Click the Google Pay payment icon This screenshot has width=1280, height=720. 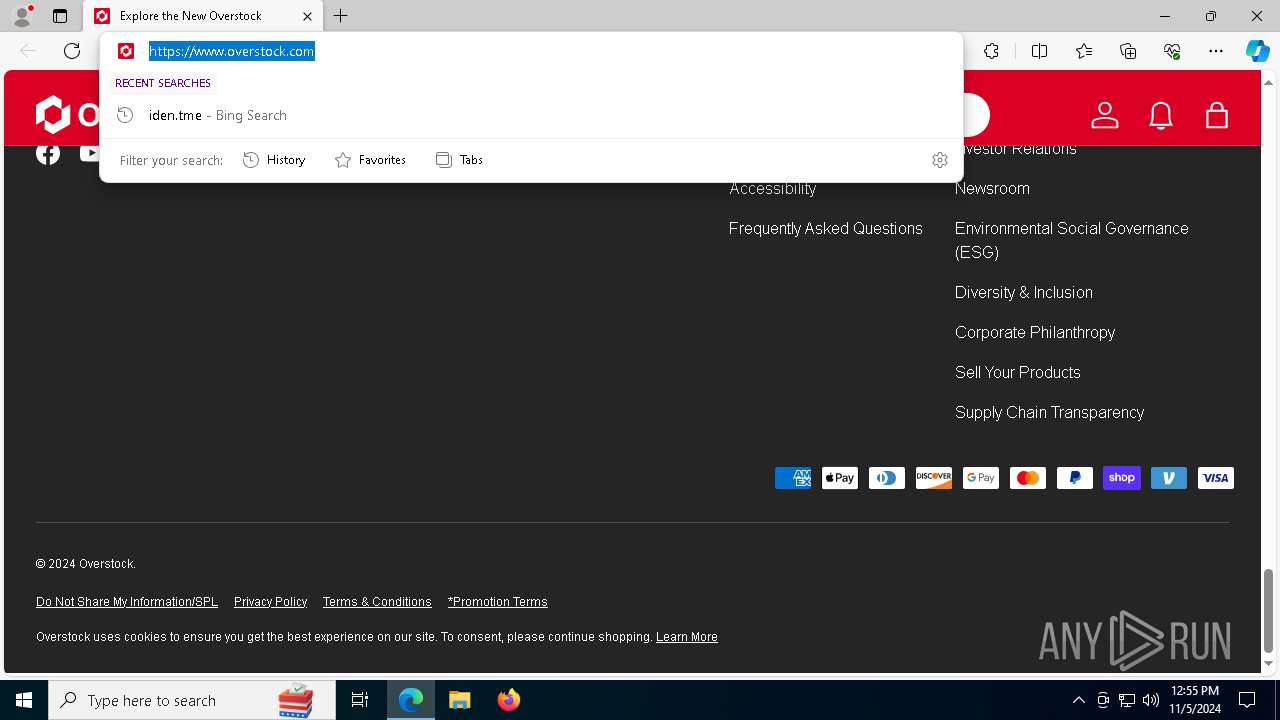pos(981,478)
